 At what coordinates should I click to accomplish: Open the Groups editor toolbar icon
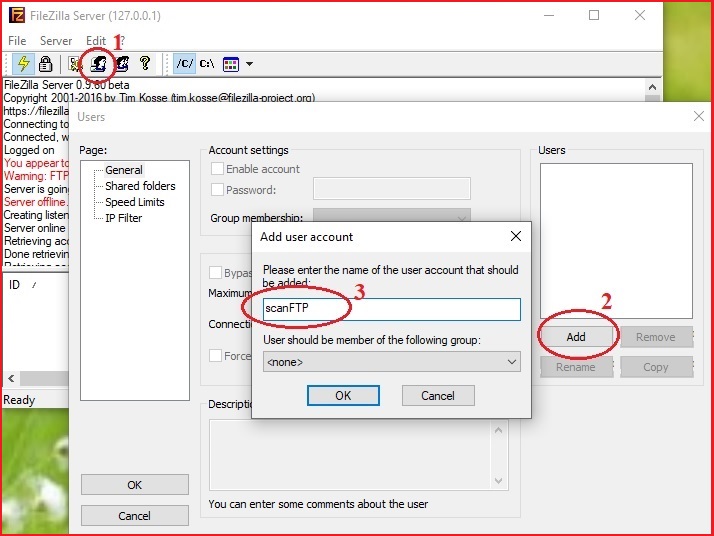coord(122,64)
